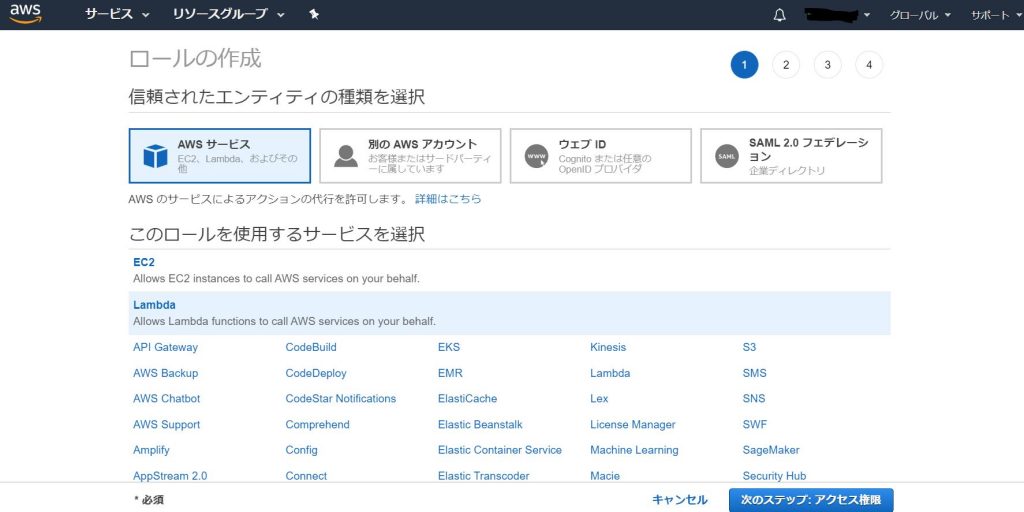
Task: Open the サポート menu
Action: (x=995, y=15)
